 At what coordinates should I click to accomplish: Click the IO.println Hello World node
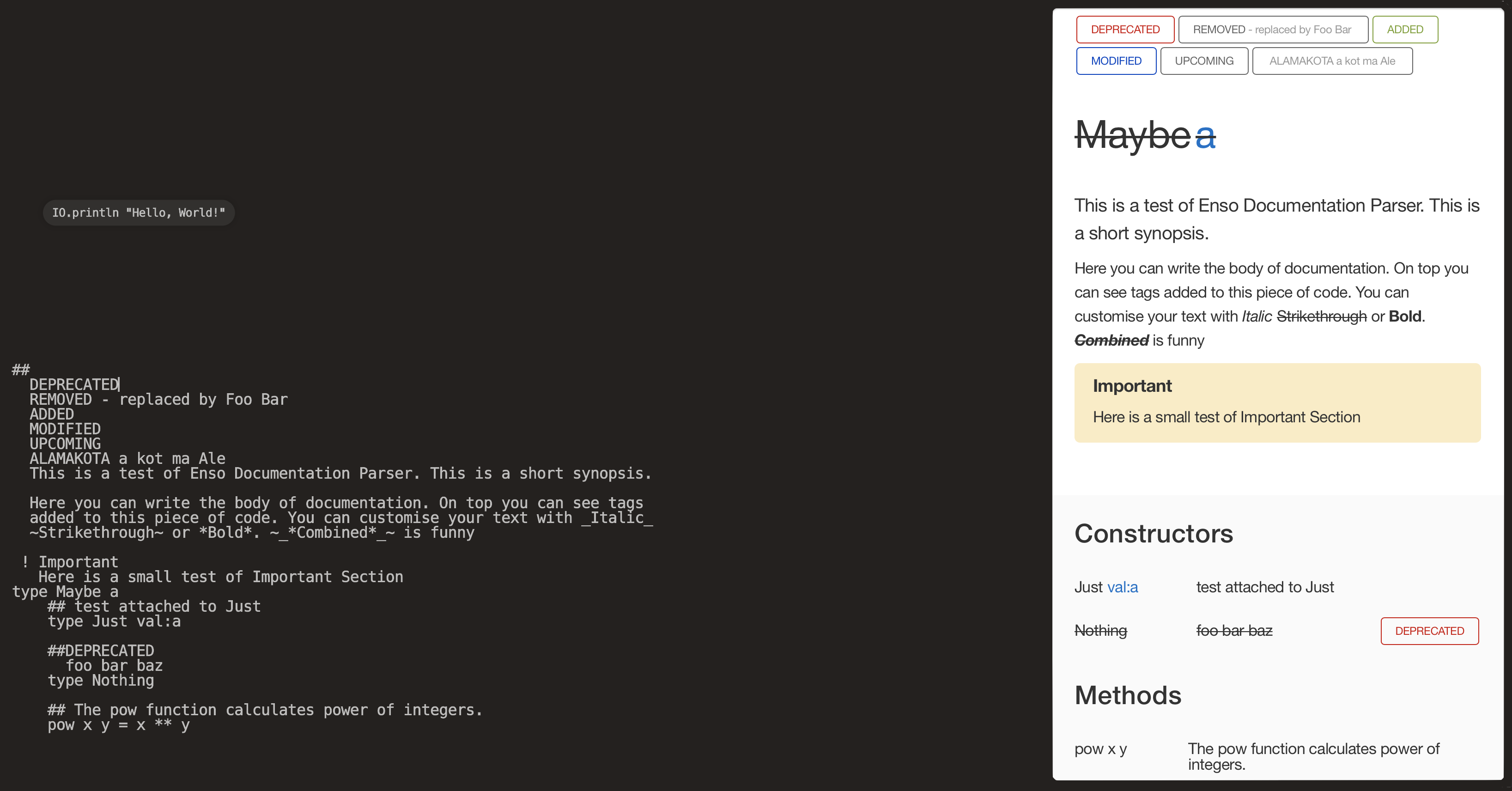click(139, 213)
